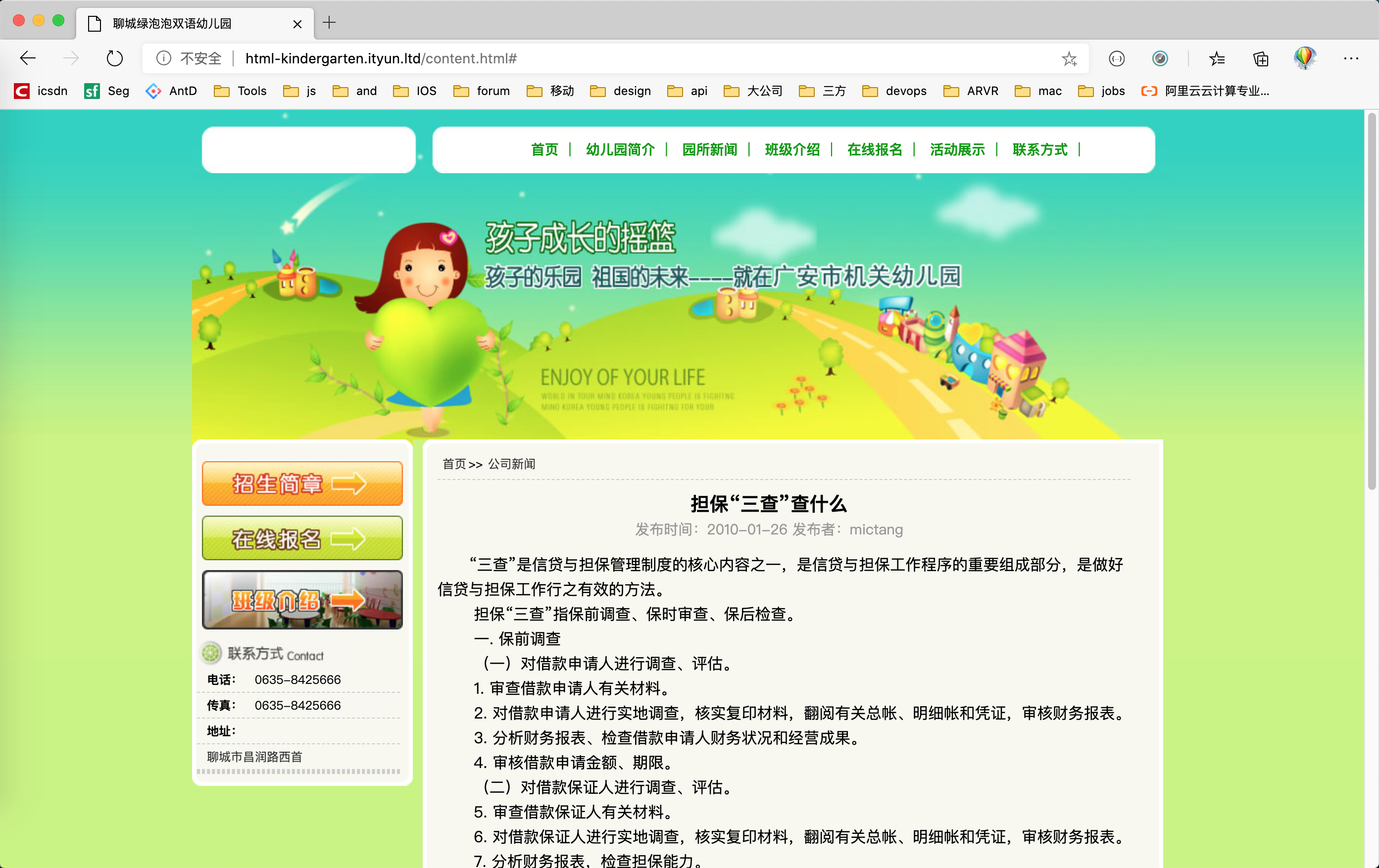Open the icsdn bookmark
Viewport: 1379px width, 868px height.
pyautogui.click(x=41, y=91)
